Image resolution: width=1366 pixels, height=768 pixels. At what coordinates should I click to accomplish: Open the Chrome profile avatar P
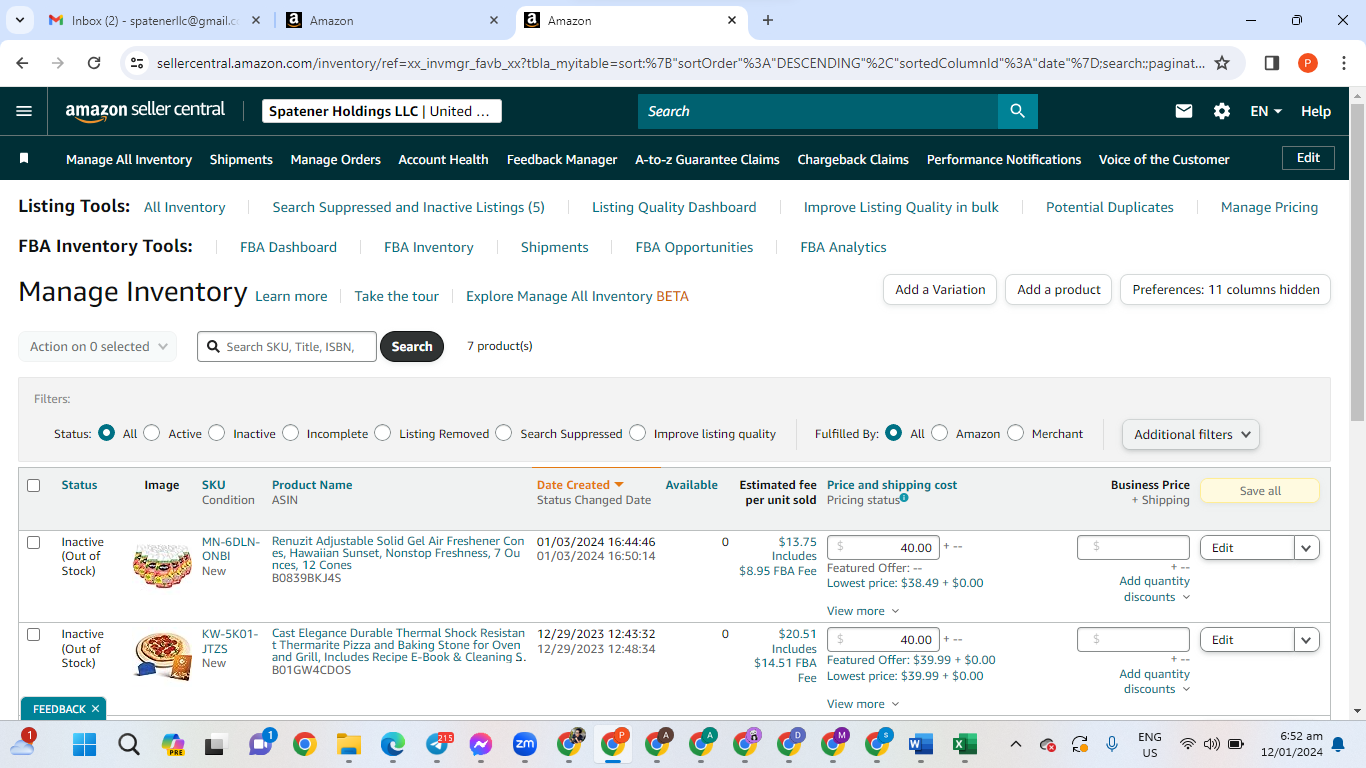tap(1308, 63)
